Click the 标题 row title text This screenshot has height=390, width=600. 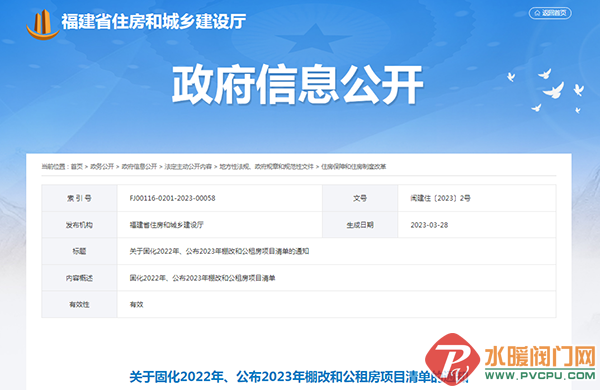[219, 251]
